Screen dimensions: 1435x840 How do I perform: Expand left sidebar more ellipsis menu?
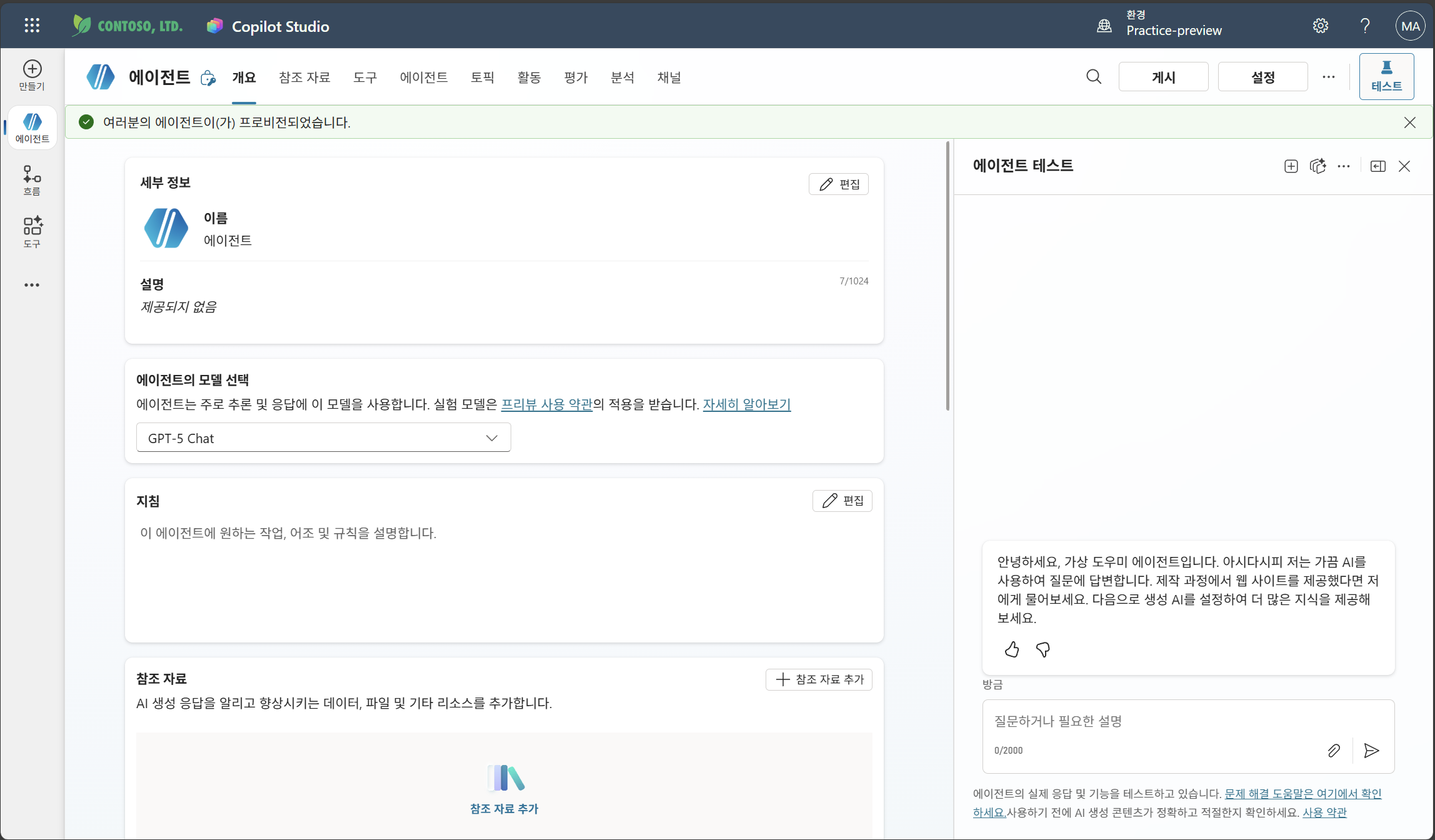tap(32, 284)
